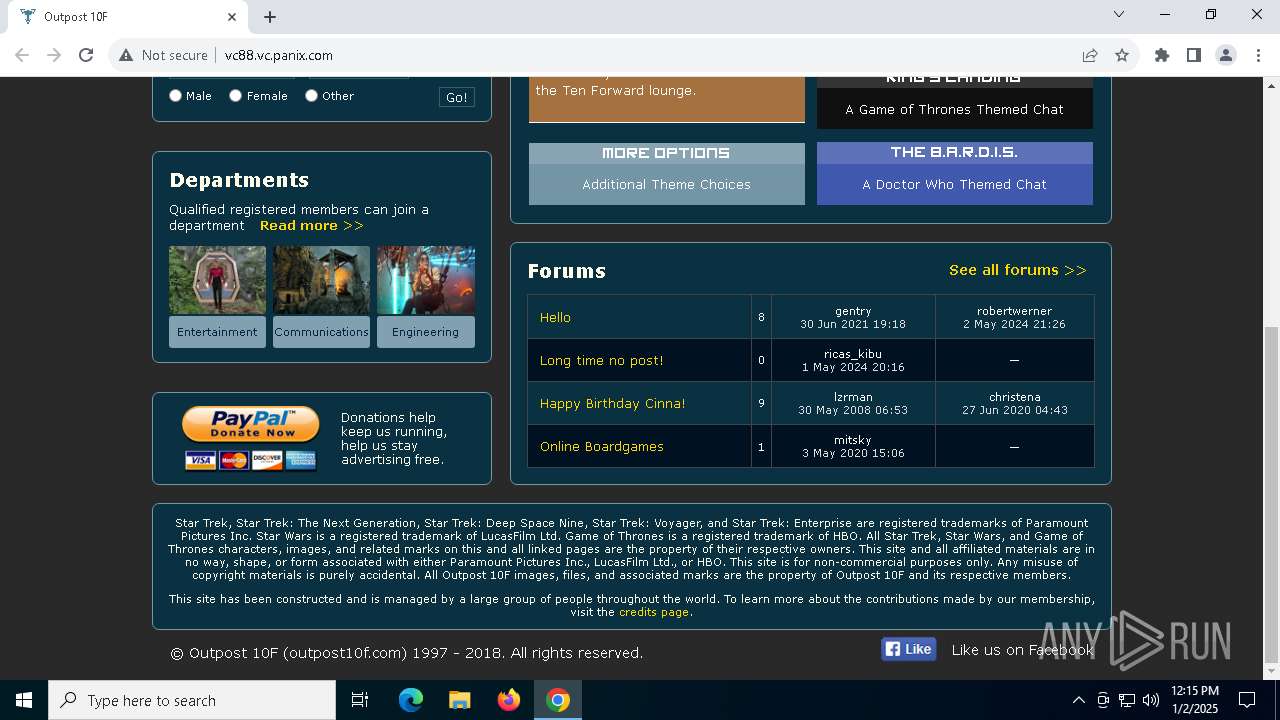Bookmark this page with star icon
Viewport: 1280px width, 720px height.
[x=1122, y=55]
